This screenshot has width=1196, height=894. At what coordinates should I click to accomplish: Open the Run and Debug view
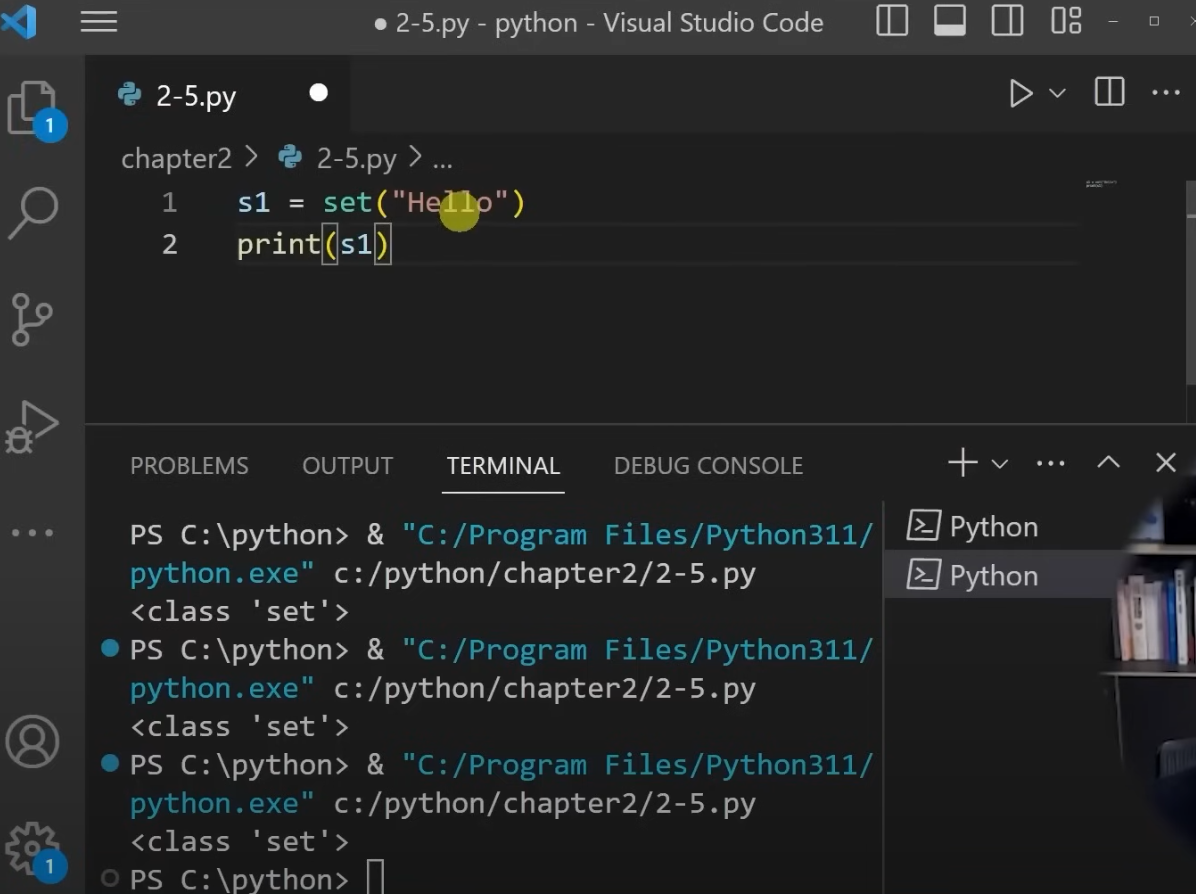point(33,427)
